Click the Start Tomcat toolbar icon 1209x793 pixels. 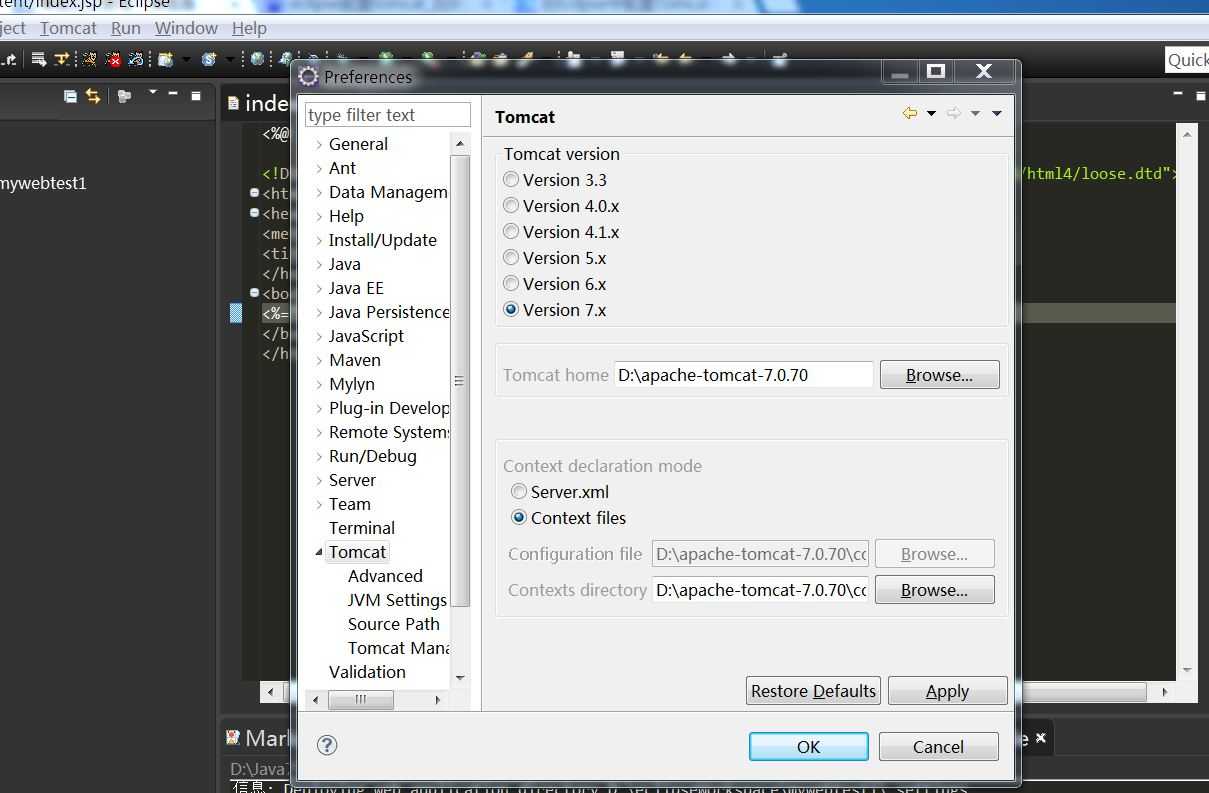coord(89,59)
